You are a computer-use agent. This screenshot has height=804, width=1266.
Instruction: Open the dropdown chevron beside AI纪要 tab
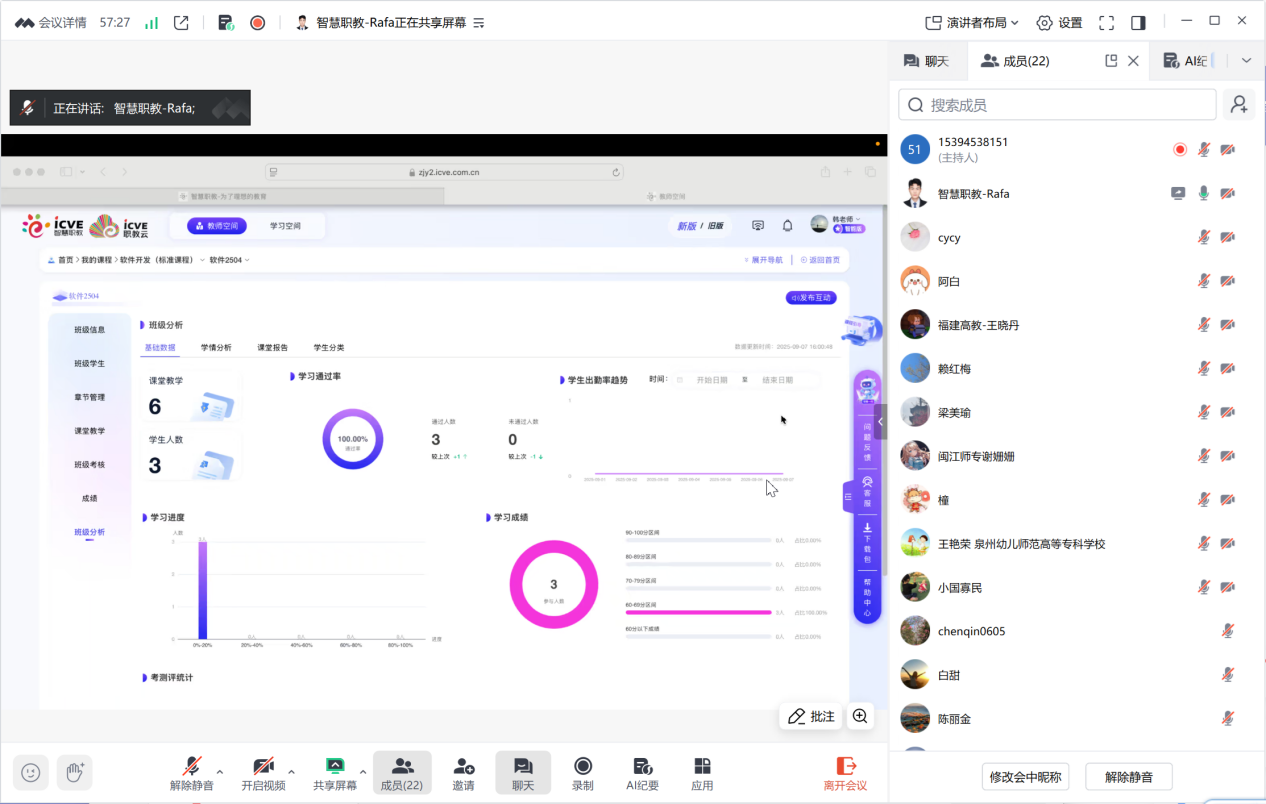click(1246, 61)
